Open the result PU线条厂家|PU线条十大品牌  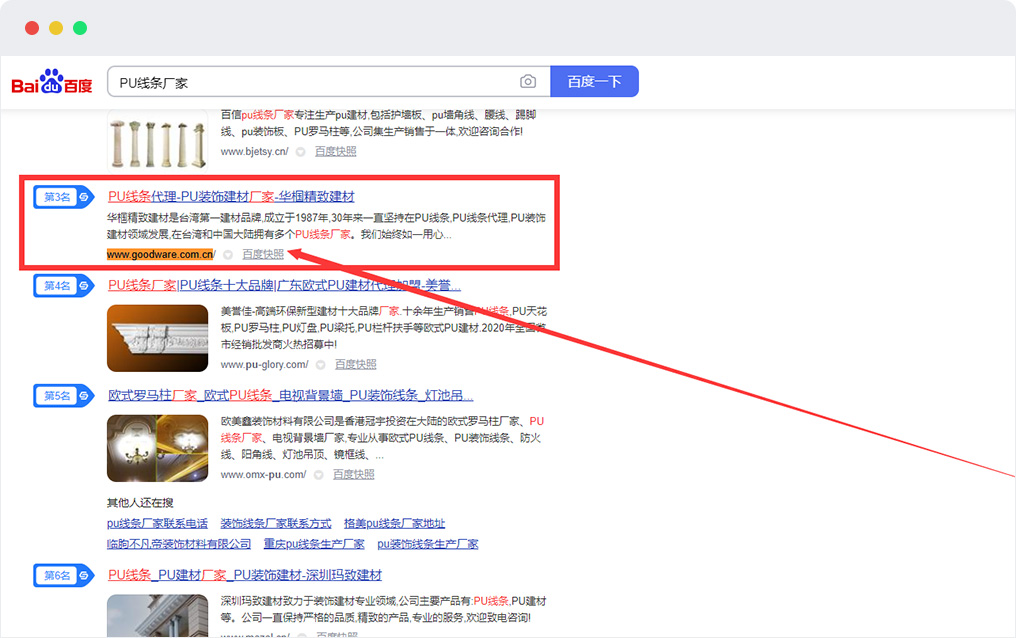(x=284, y=285)
